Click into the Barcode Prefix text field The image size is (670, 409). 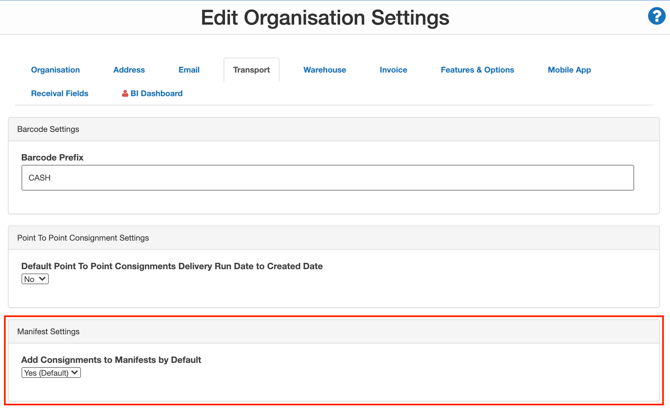tap(327, 178)
